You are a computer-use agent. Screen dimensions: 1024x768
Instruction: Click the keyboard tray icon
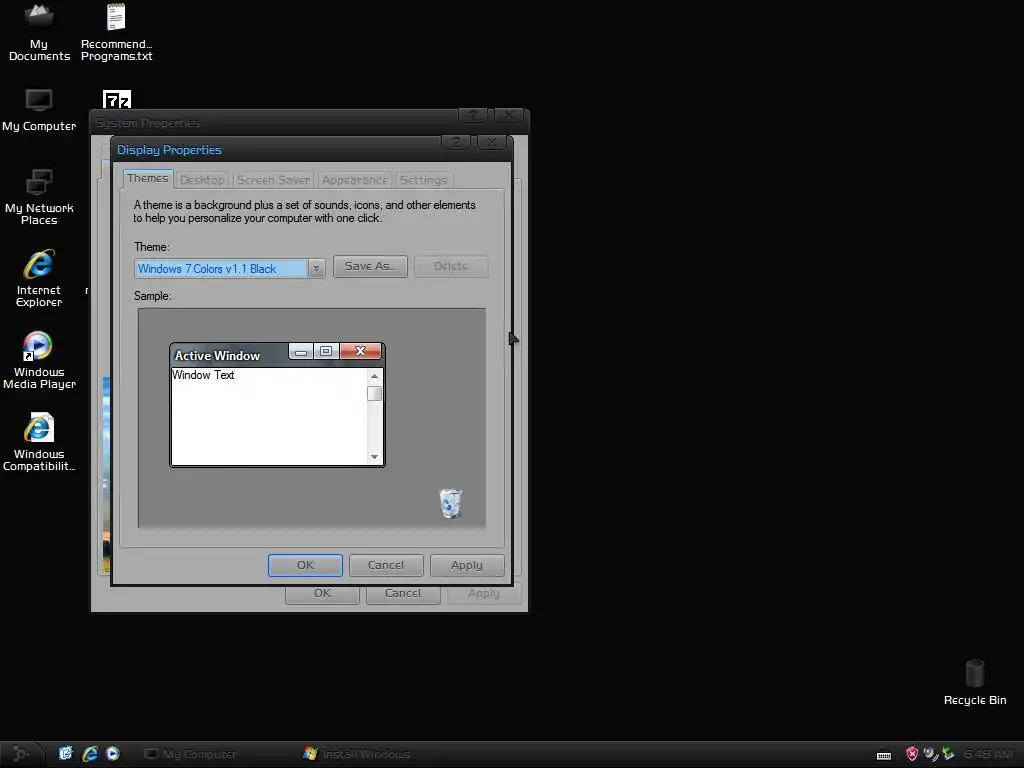[884, 755]
